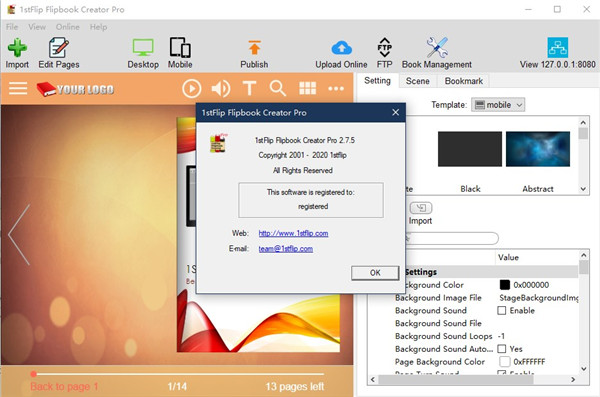Open the Template mobile dropdown
Image resolution: width=600 pixels, height=397 pixels.
click(x=498, y=105)
